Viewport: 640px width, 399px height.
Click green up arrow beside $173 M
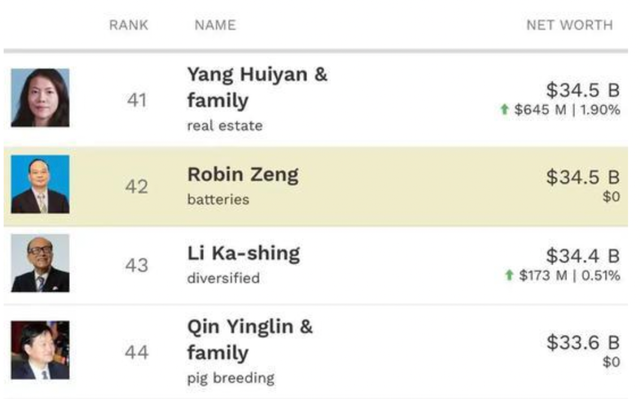click(x=509, y=275)
